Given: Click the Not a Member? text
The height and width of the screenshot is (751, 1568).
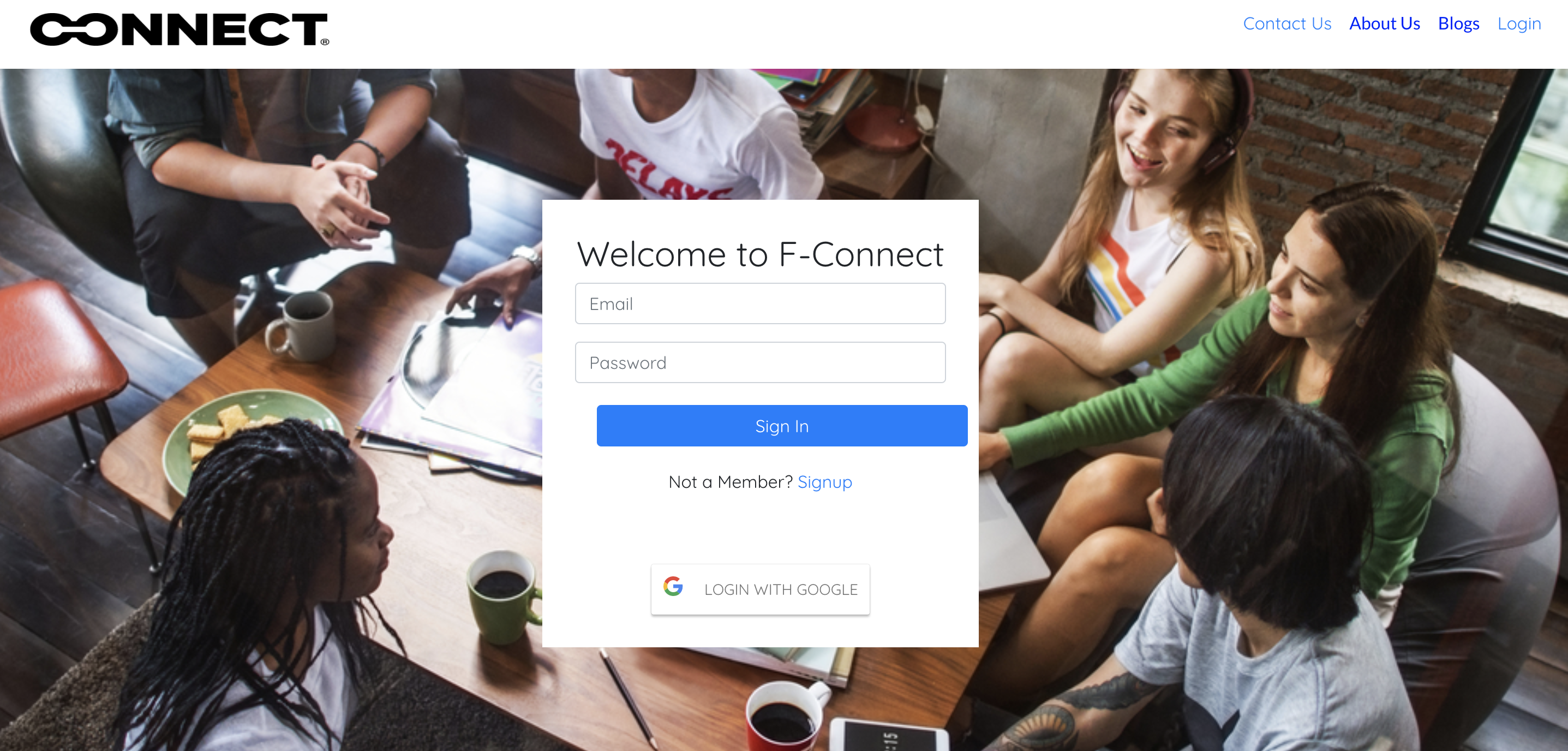Looking at the screenshot, I should click(731, 482).
